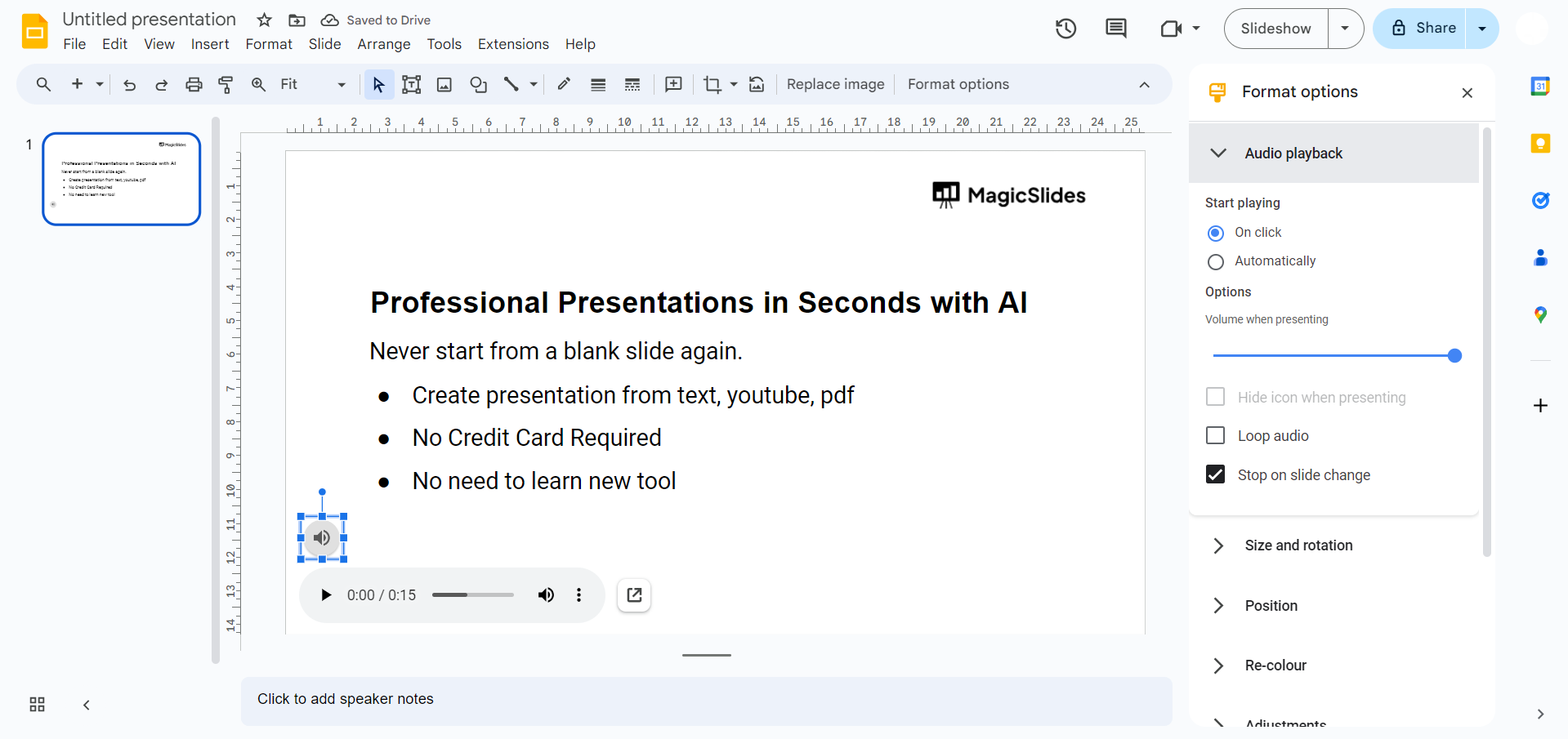Click the paint format roller icon
1568x739 pixels.
pyautogui.click(x=226, y=84)
